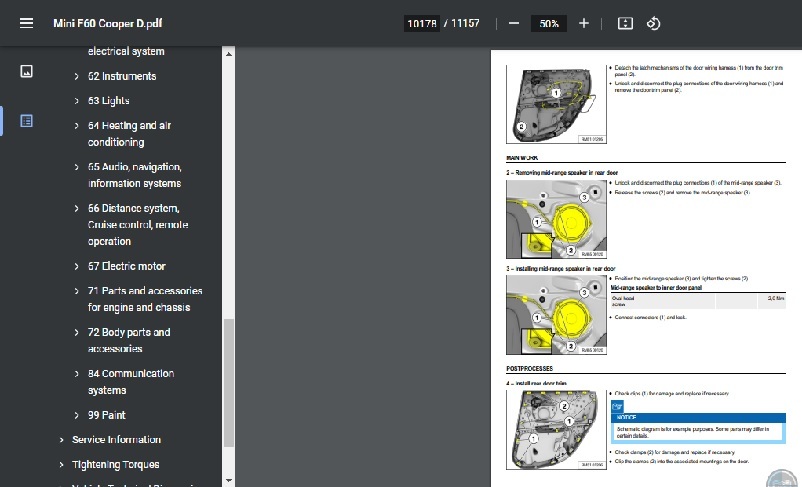Screen dimensions: 802x487
Task: Expand the 99 Paint chapter arrow
Action: point(76,415)
